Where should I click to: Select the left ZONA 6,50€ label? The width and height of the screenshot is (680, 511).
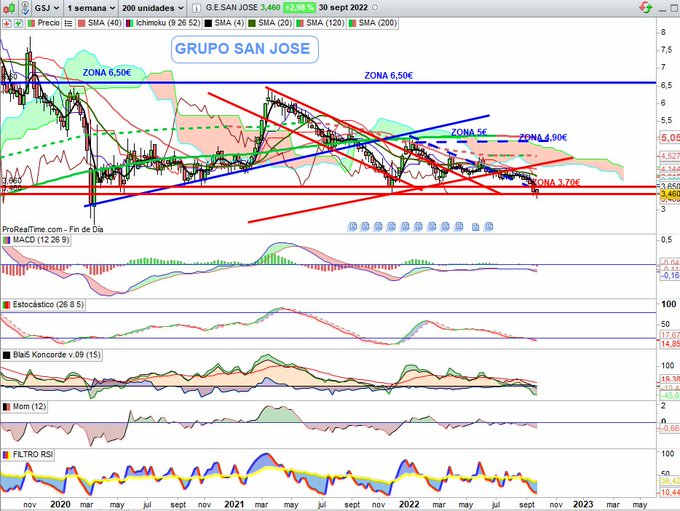tap(107, 72)
